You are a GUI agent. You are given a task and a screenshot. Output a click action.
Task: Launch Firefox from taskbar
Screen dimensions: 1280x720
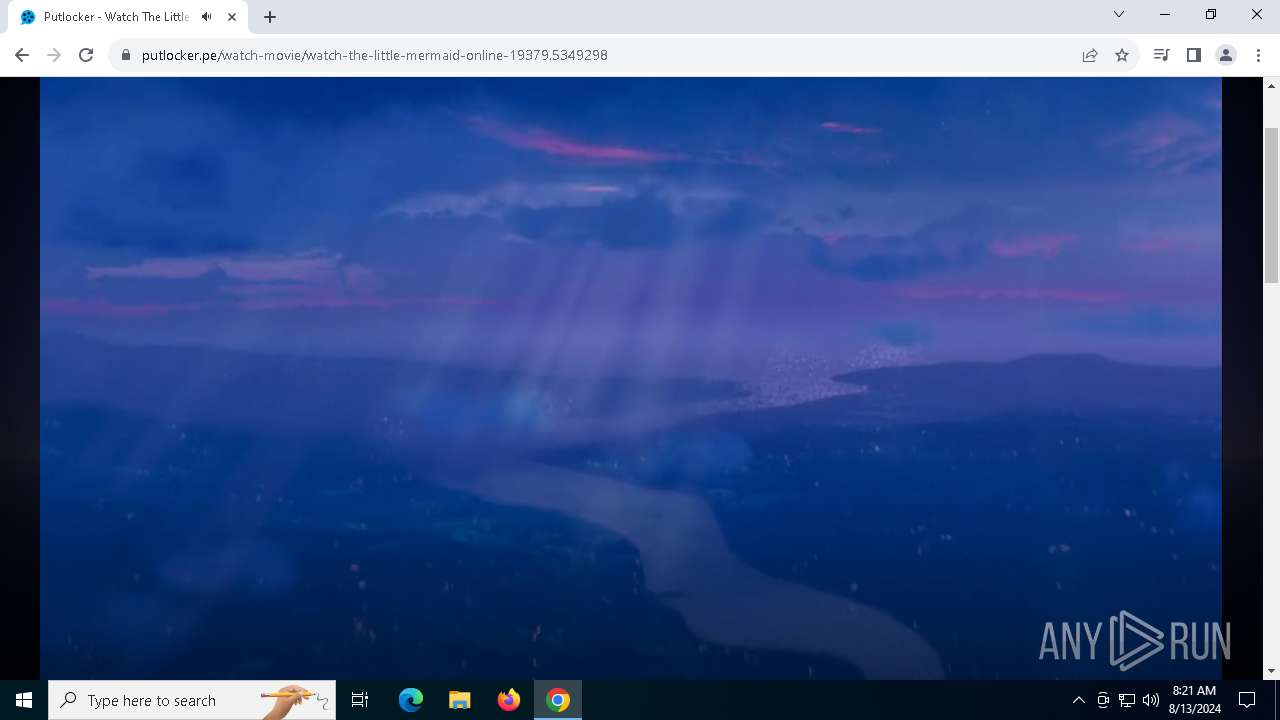pos(509,700)
